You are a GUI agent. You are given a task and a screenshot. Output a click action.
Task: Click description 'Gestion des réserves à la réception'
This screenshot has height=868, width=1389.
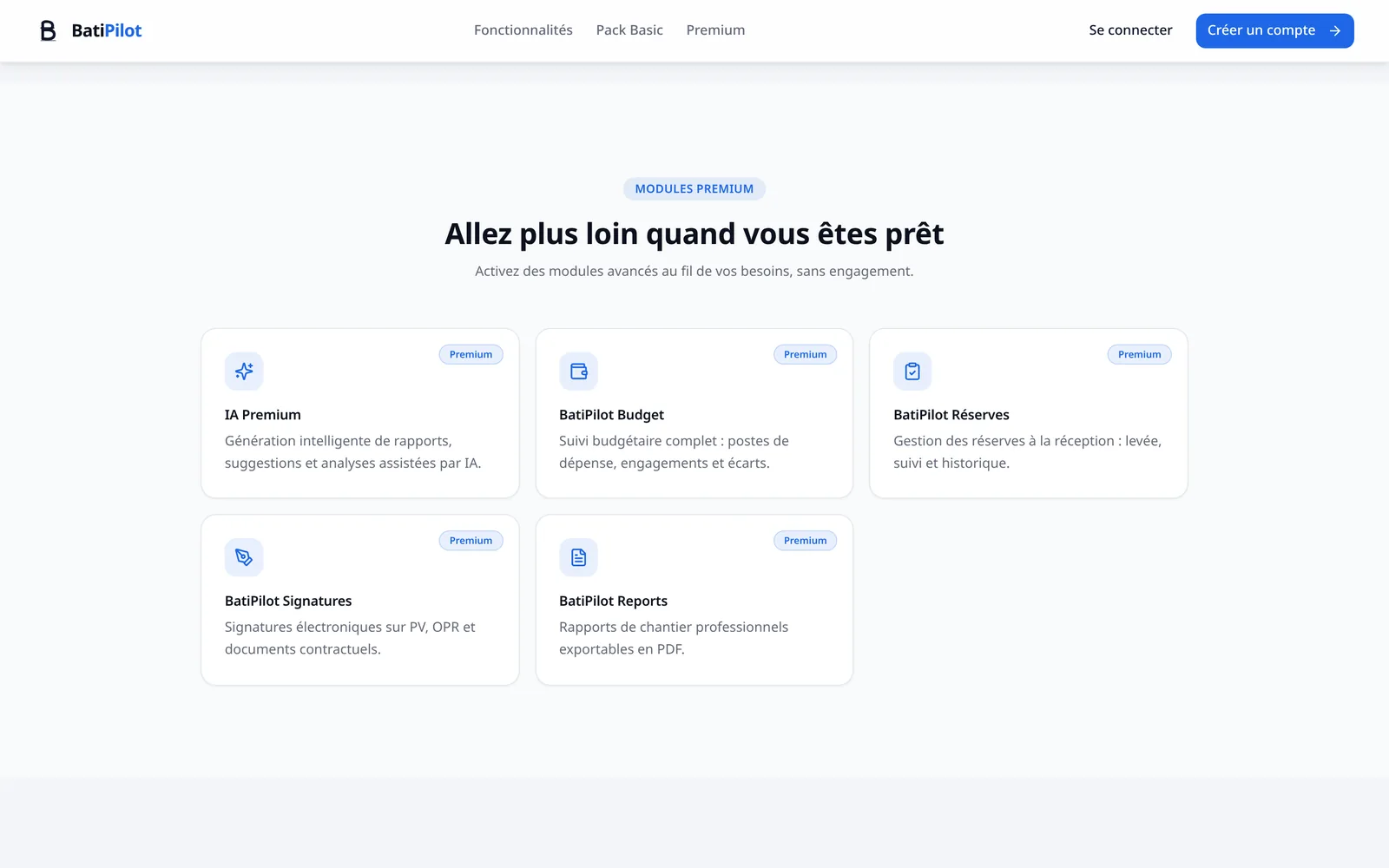1027,452
